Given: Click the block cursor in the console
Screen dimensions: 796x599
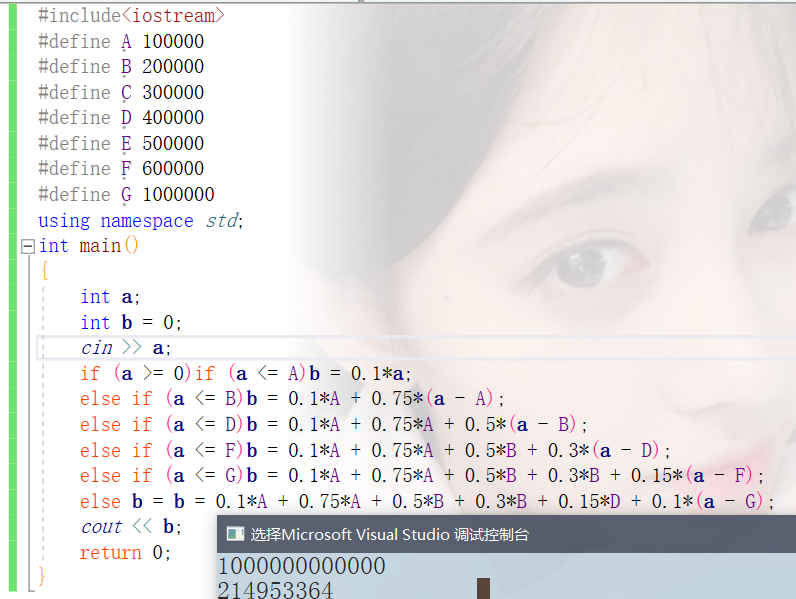Looking at the screenshot, I should coord(483,589).
